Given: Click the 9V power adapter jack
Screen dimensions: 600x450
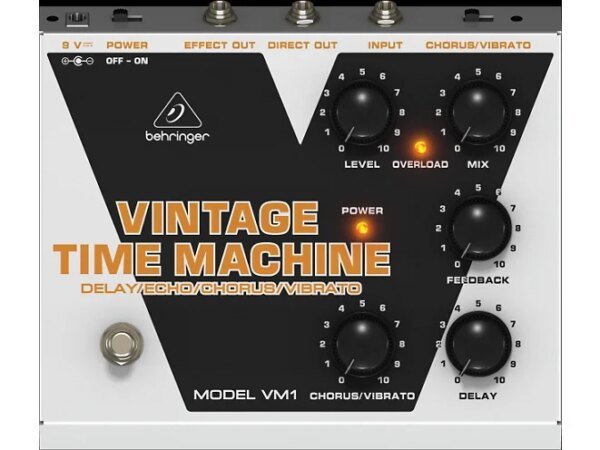Looking at the screenshot, I should pos(78,18).
